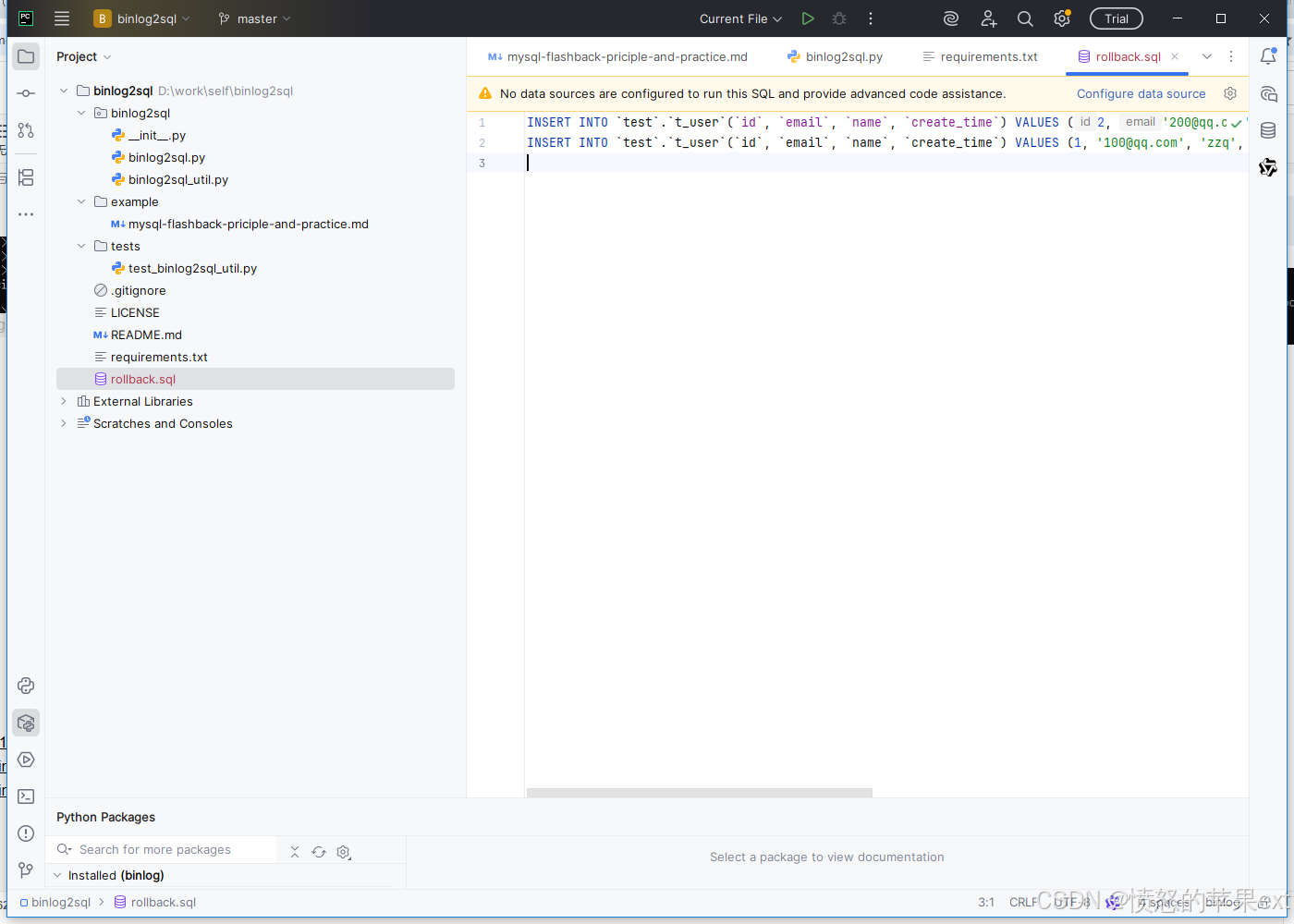Open the Pull Requests tool window

click(26, 130)
